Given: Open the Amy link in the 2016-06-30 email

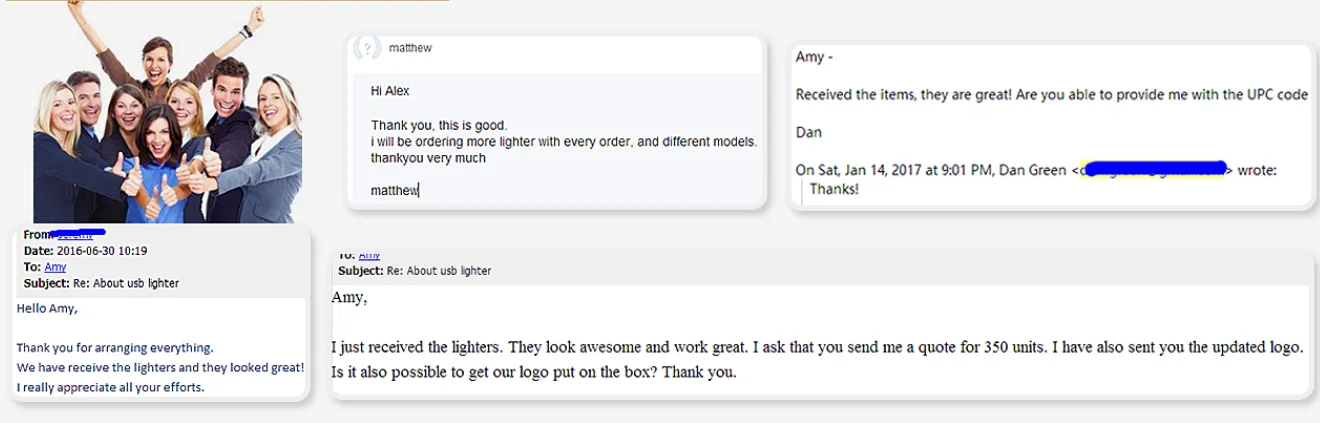Looking at the screenshot, I should pyautogui.click(x=55, y=267).
